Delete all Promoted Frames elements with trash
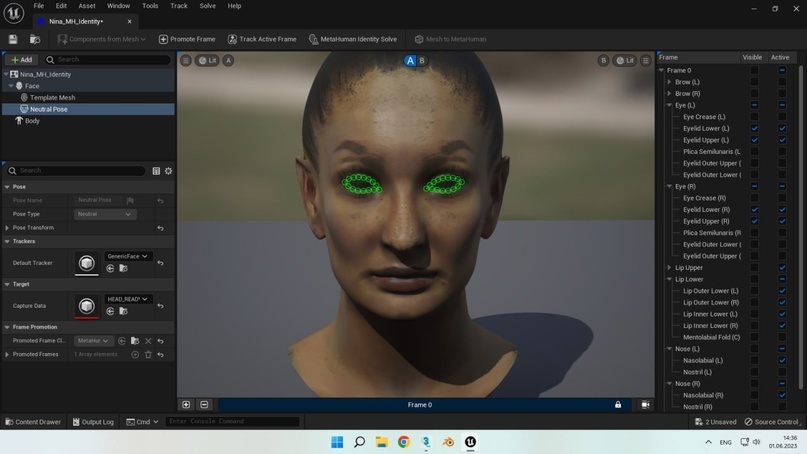The height and width of the screenshot is (454, 807). [x=148, y=355]
